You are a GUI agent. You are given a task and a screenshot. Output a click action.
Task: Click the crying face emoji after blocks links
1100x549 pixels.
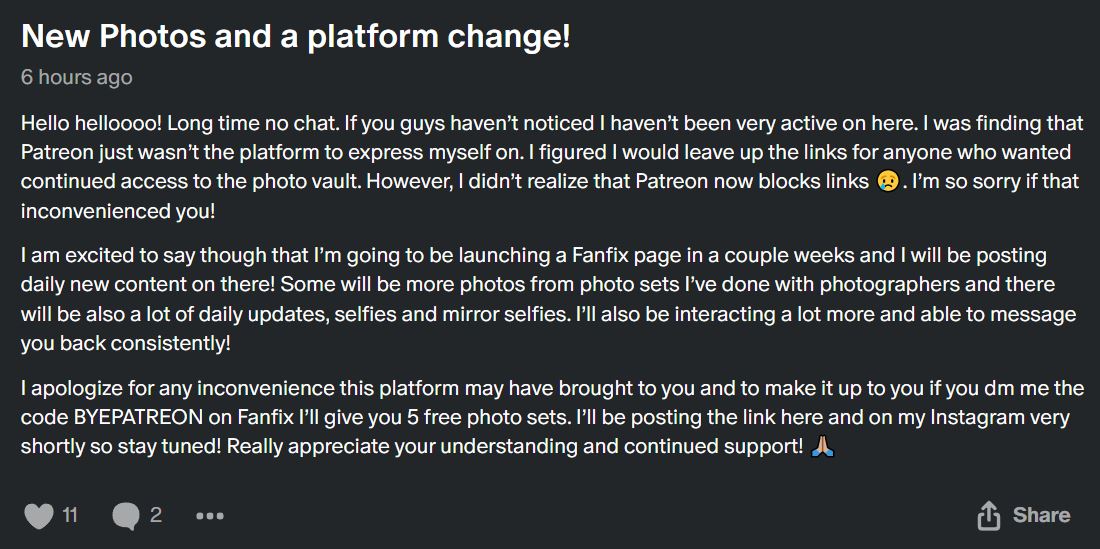click(887, 182)
